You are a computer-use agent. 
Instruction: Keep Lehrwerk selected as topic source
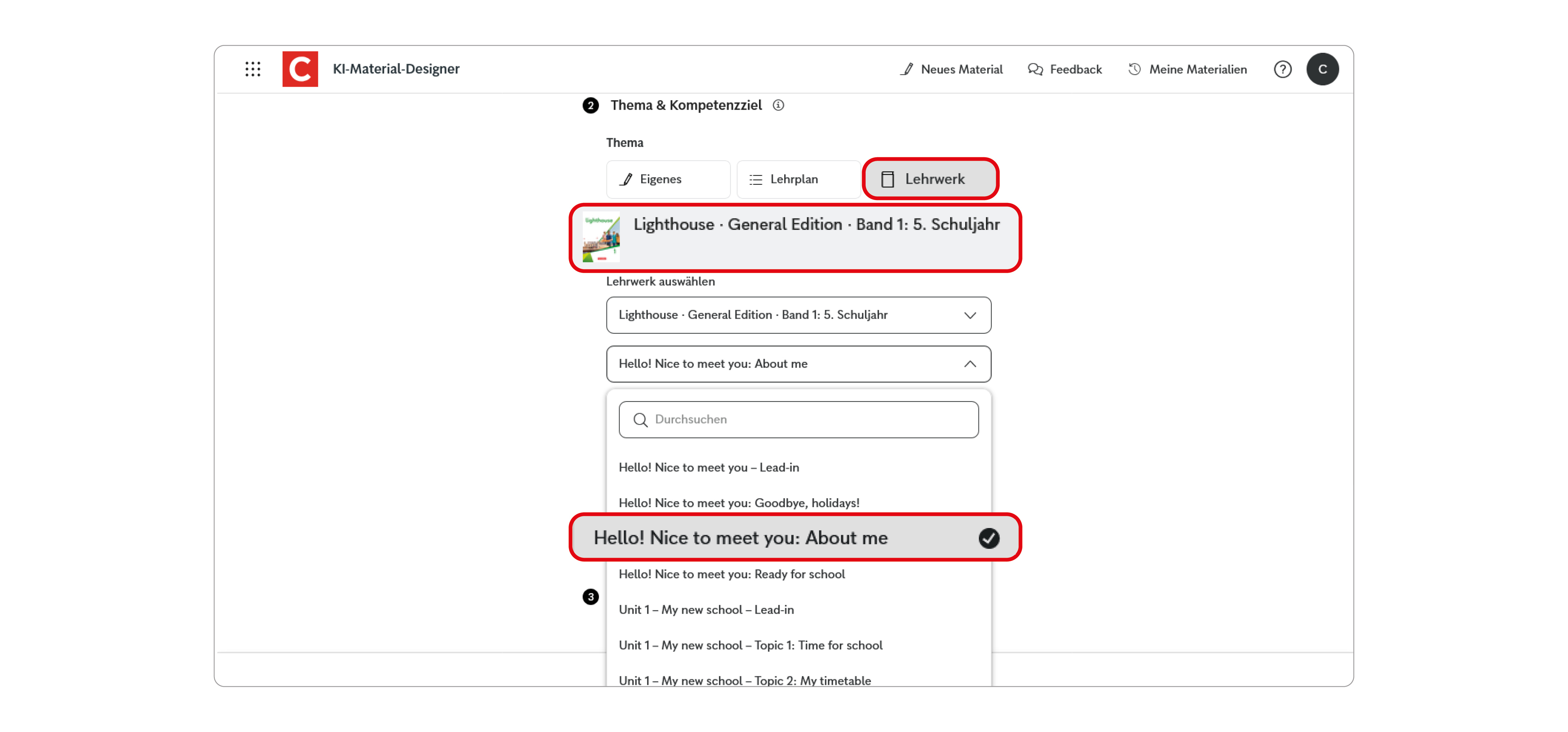point(931,179)
